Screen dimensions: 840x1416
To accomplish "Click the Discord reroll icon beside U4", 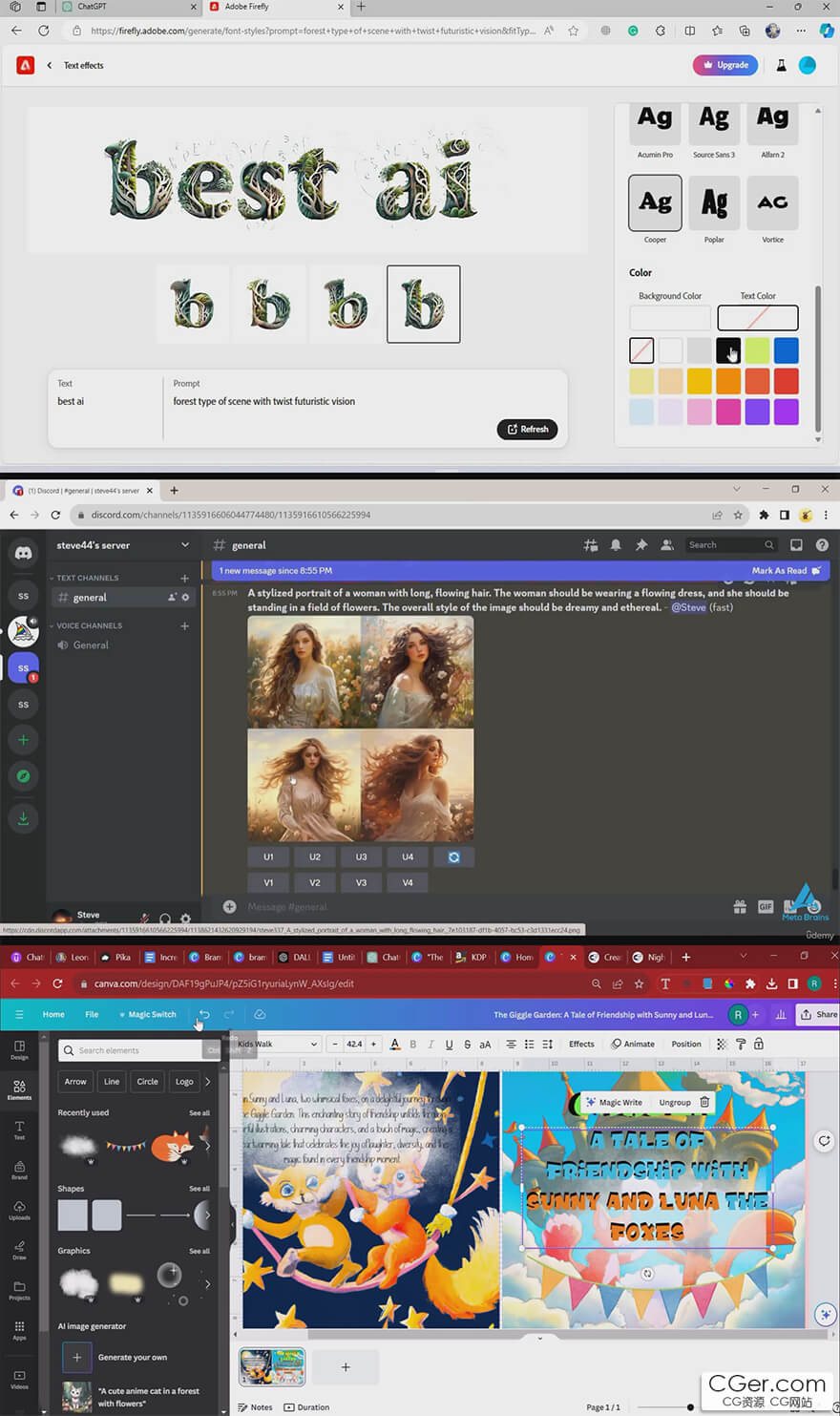I will pos(453,857).
